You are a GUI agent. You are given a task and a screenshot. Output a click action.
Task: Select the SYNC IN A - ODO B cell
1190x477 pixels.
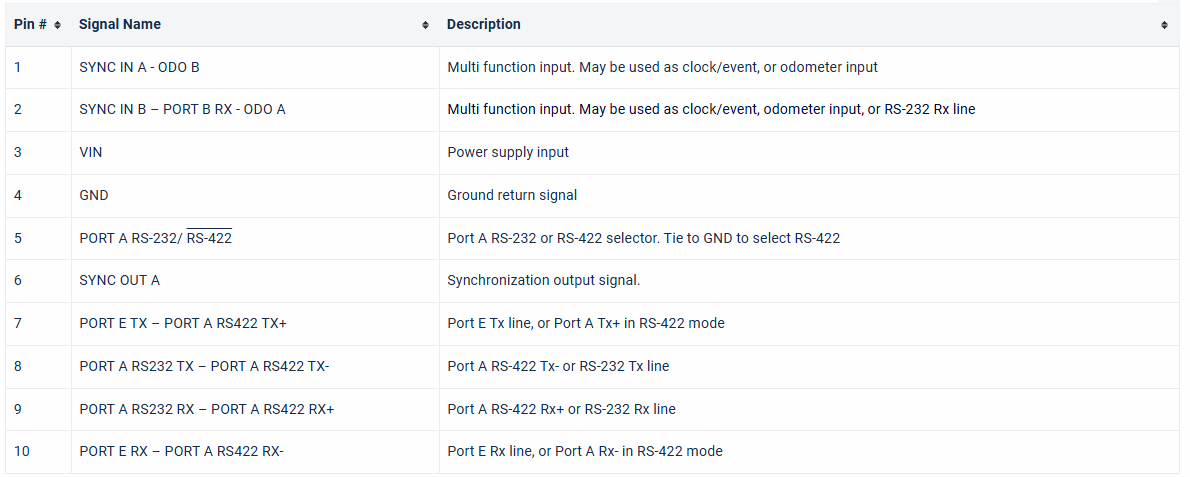click(139, 67)
